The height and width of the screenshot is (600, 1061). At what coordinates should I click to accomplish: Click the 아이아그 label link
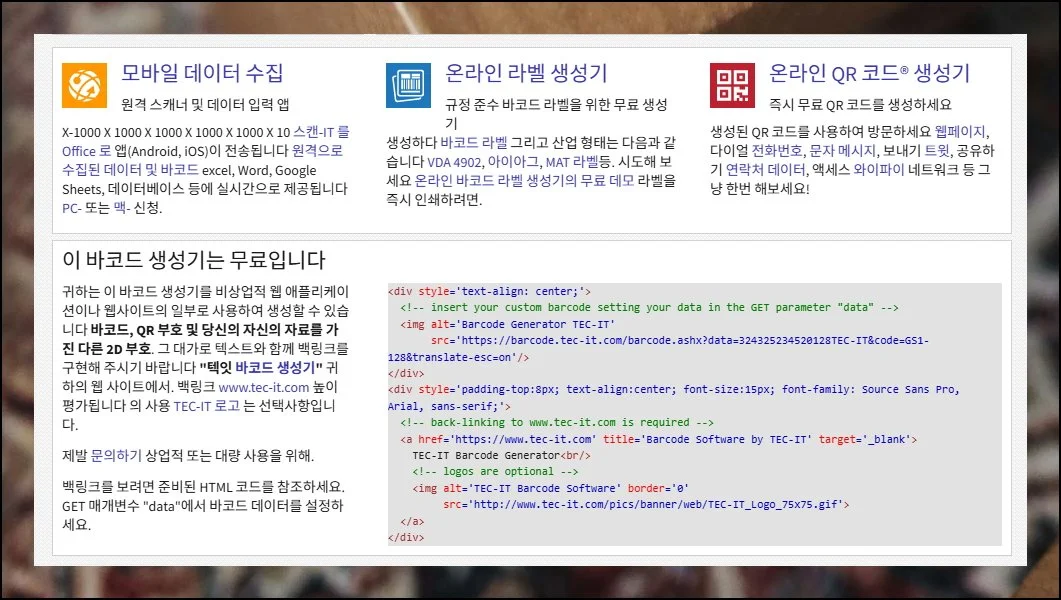point(513,161)
